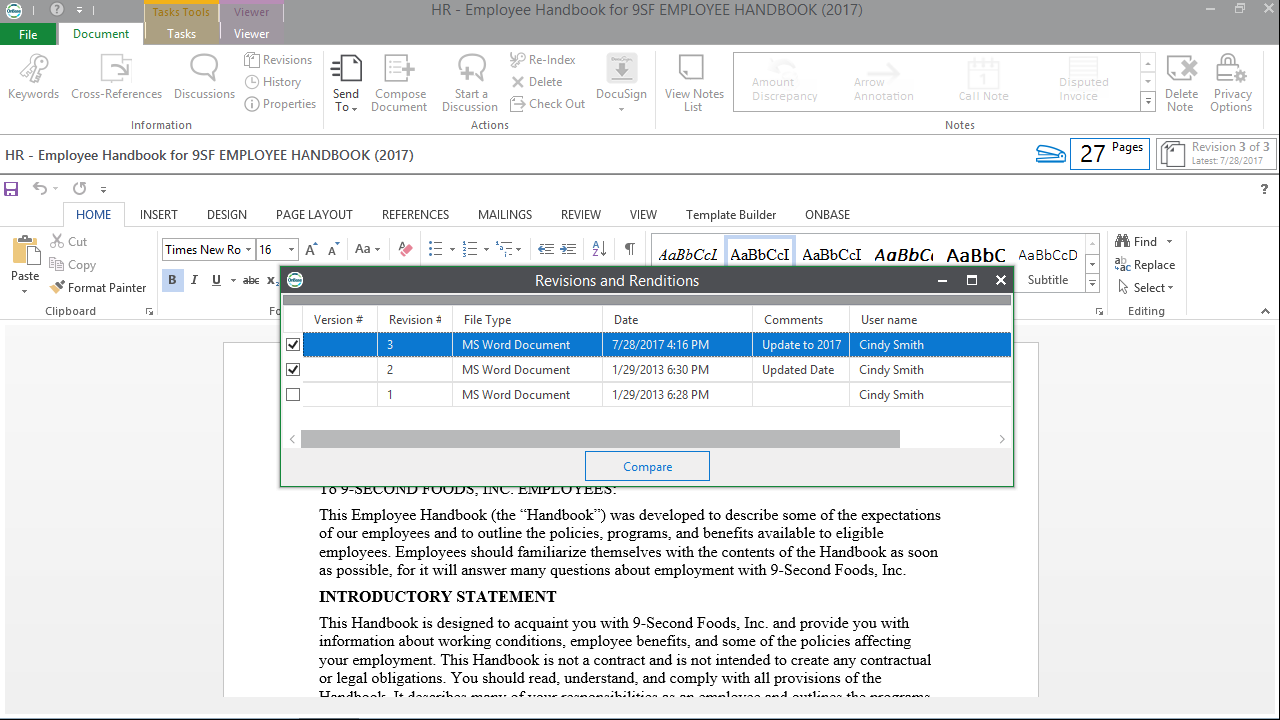Open the Select dropdown in Editing
Screen dimensions: 1280x720
pos(1170,288)
